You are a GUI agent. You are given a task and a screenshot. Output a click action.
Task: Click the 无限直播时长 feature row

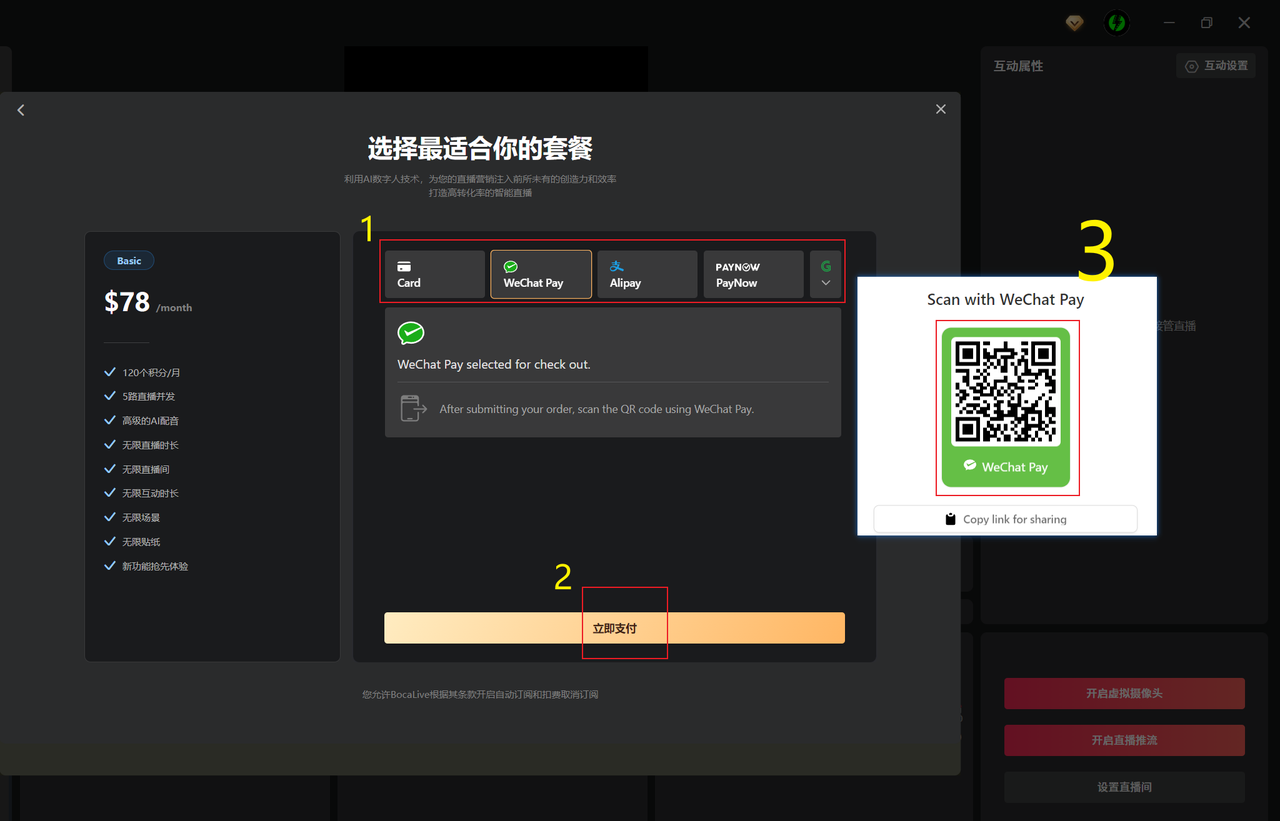pos(142,445)
